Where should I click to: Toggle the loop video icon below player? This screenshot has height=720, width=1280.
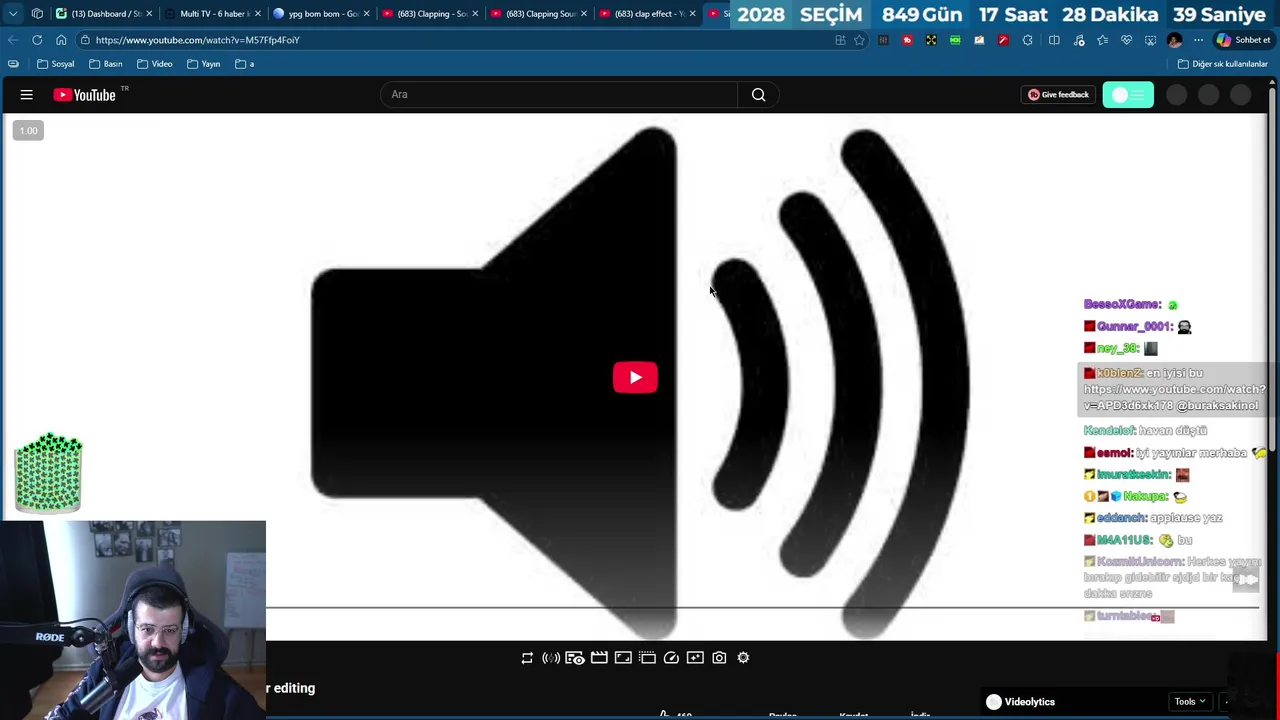coord(527,658)
